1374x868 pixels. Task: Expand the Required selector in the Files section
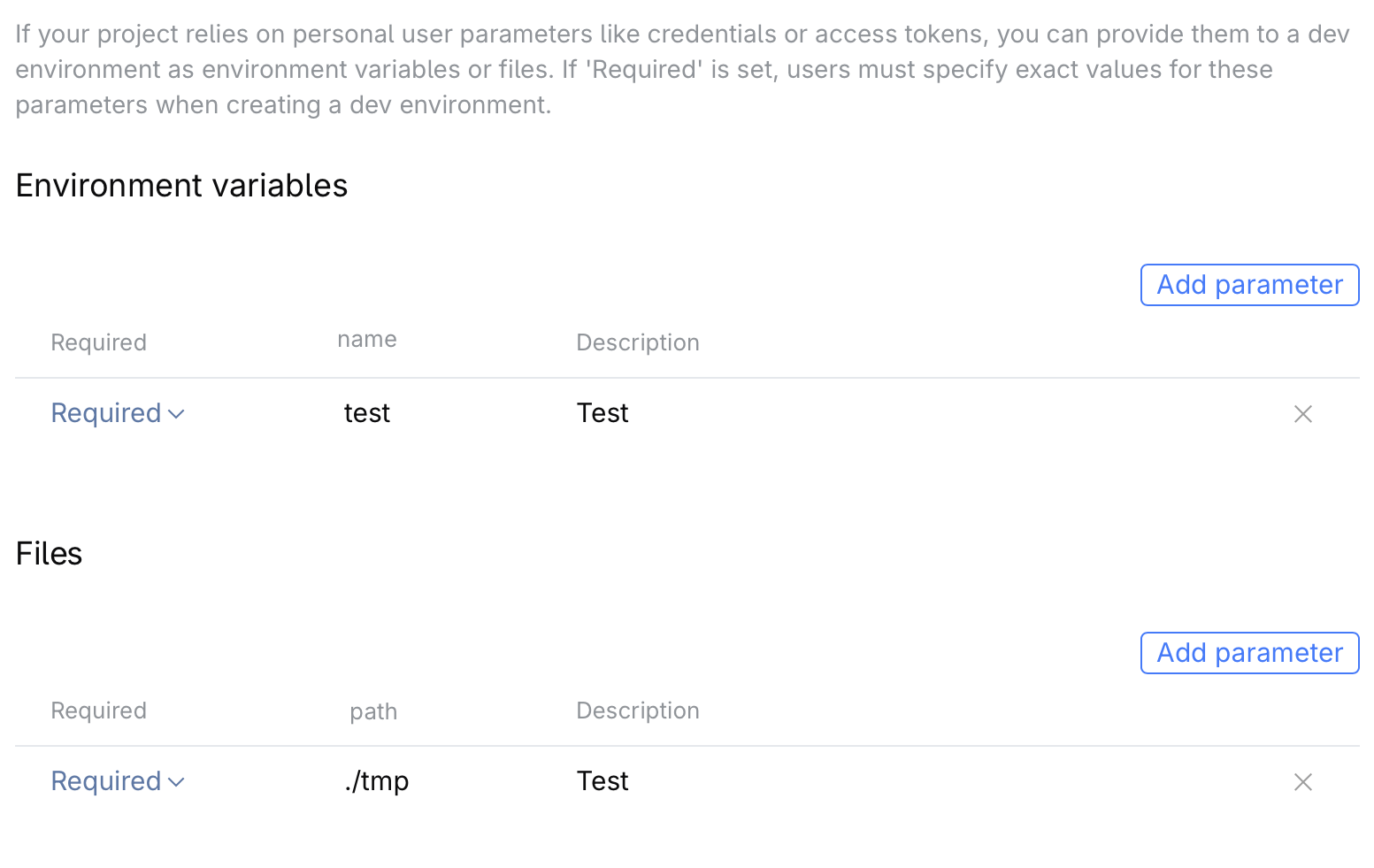click(118, 781)
